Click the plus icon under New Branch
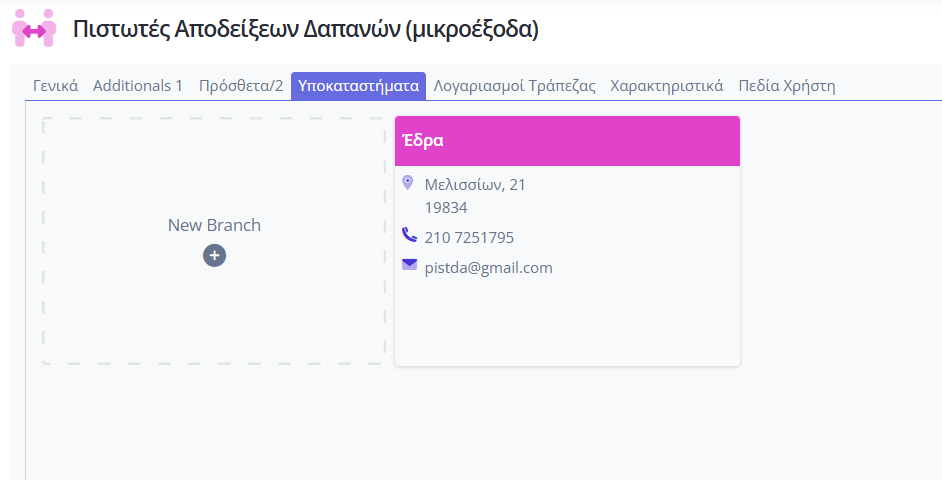The width and height of the screenshot is (942, 480). [214, 255]
